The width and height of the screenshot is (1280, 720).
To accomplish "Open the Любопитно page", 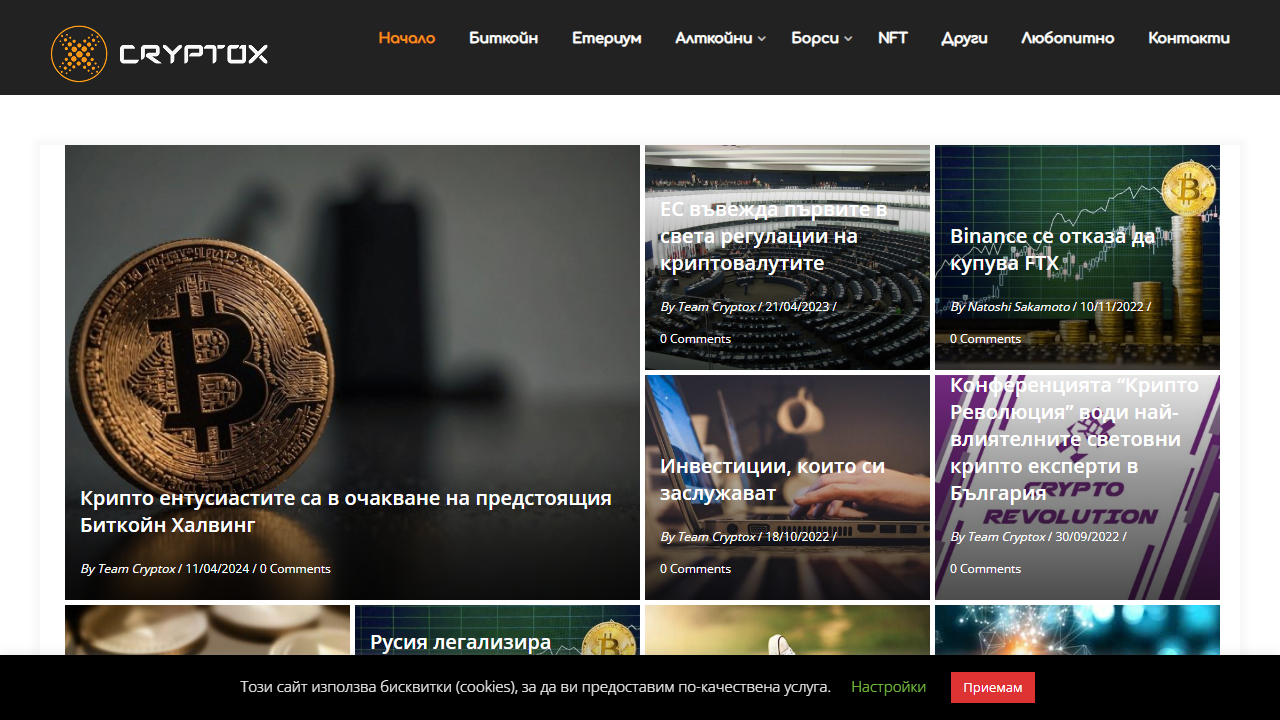I will [1067, 38].
